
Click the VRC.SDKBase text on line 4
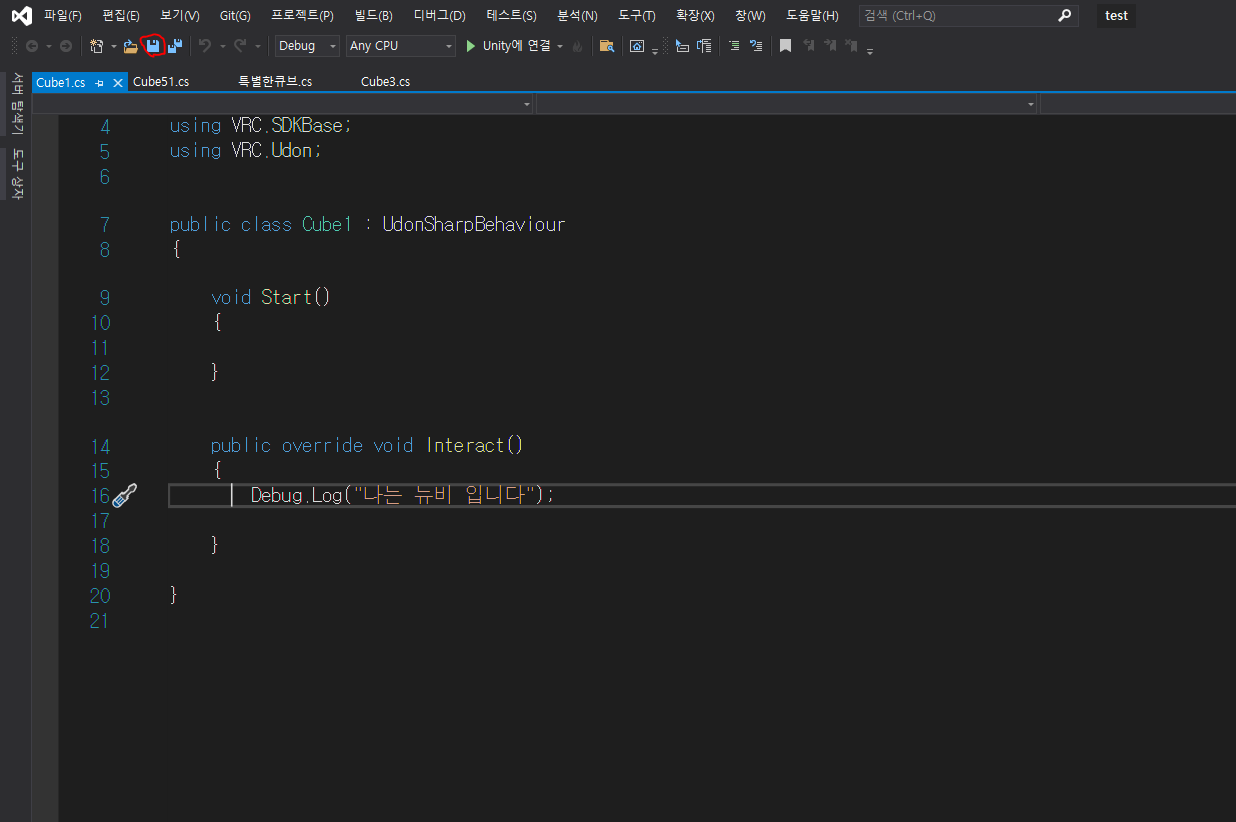click(288, 125)
